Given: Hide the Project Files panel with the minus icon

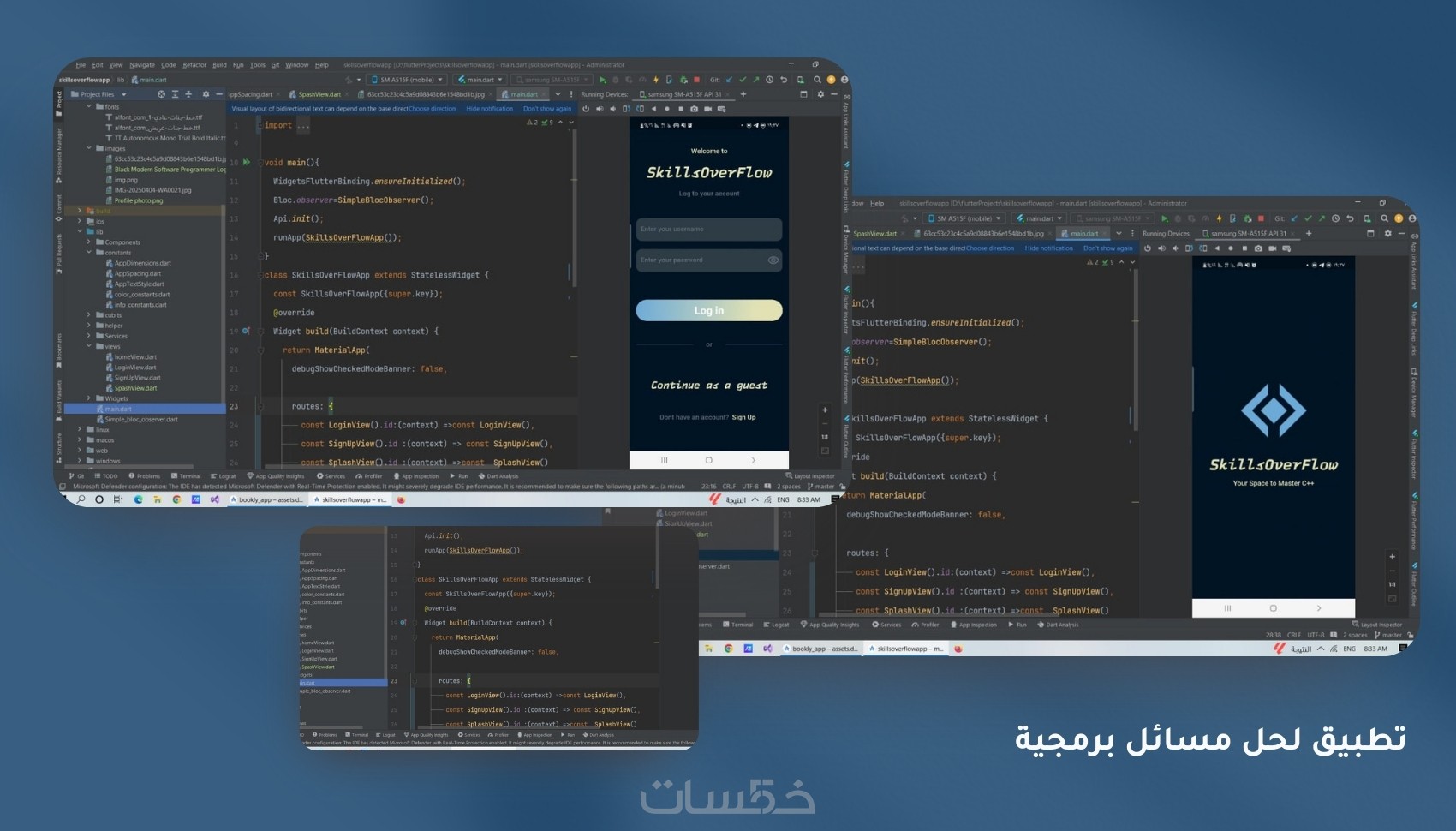Looking at the screenshot, I should [x=219, y=94].
